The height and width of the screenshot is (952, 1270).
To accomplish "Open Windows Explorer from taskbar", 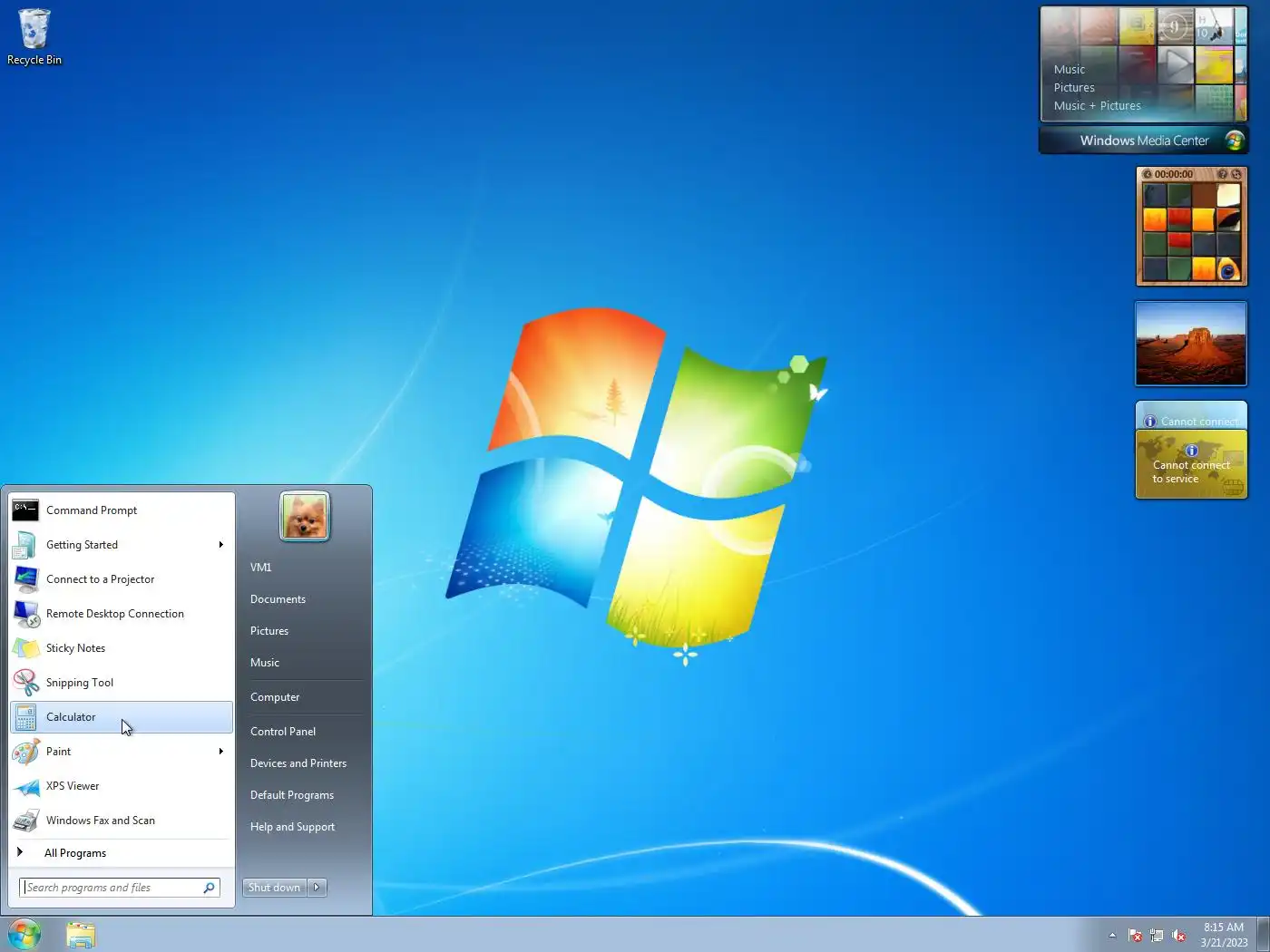I will [x=81, y=935].
